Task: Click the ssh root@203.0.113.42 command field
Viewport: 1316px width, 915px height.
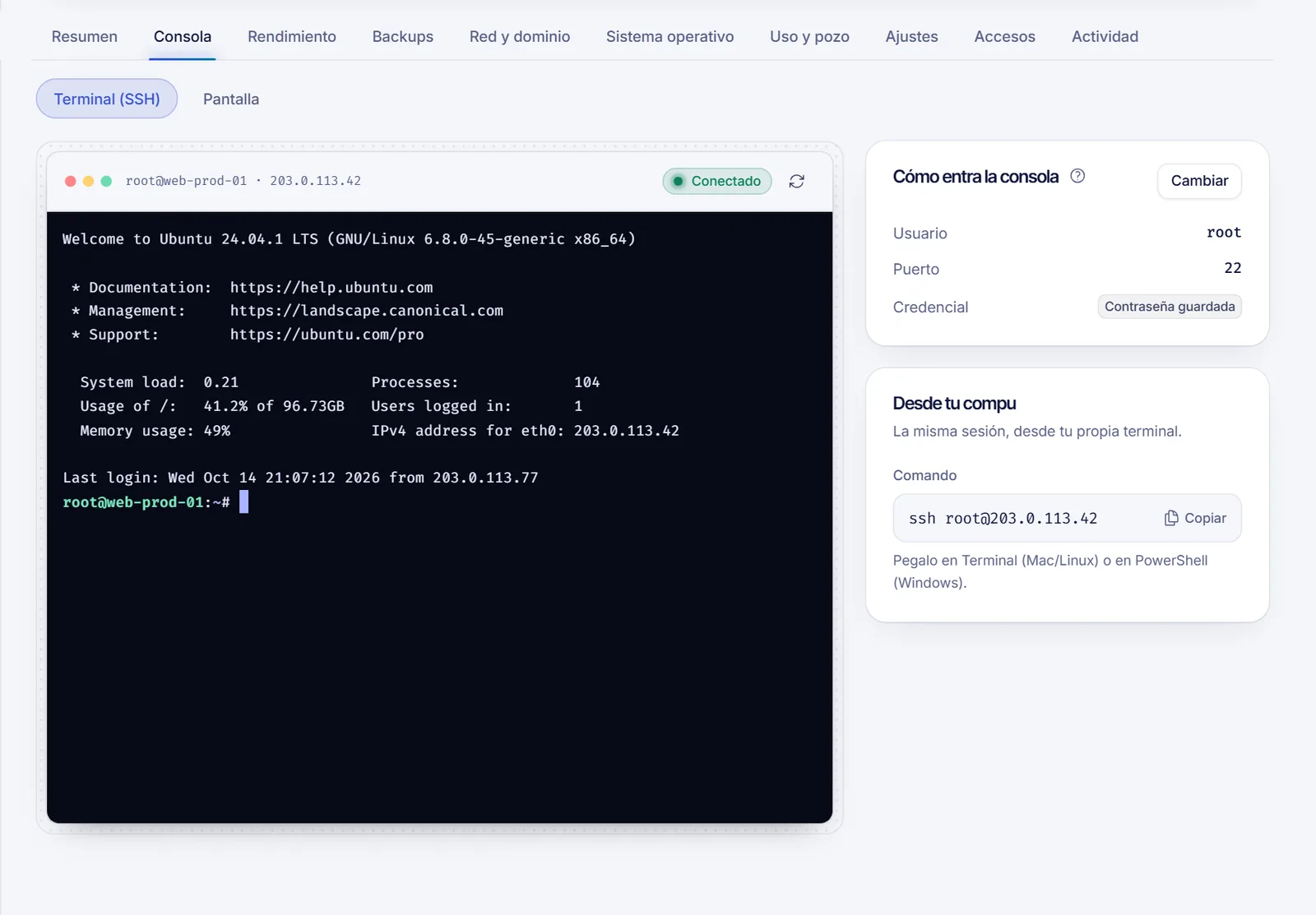Action: coord(1068,518)
